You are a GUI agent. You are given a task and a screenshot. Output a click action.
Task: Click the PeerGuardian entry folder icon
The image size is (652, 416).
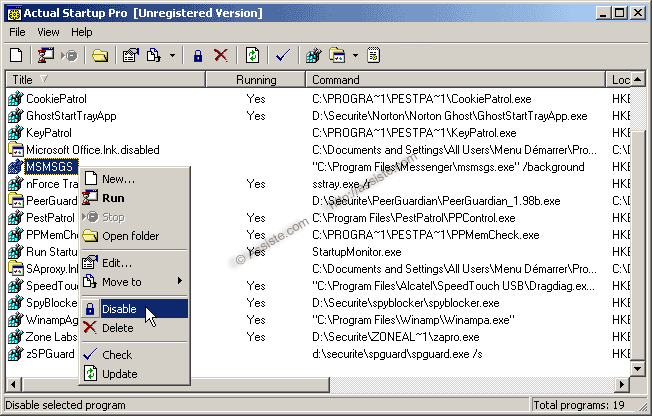click(x=15, y=201)
